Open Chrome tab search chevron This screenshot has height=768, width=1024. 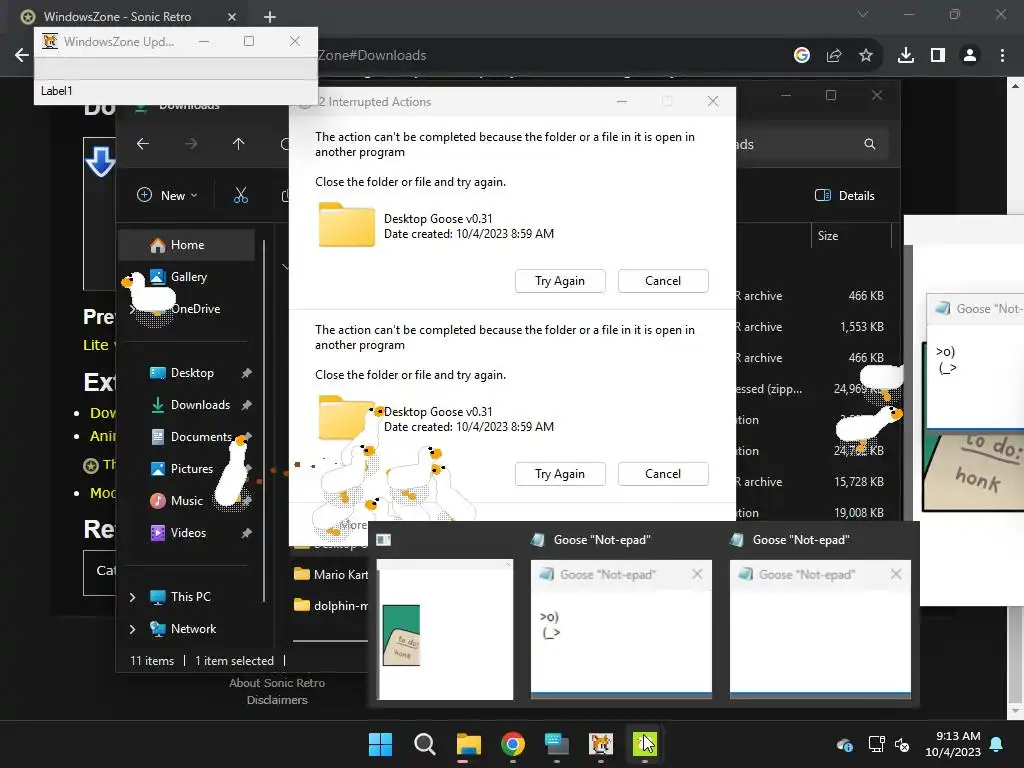(x=863, y=14)
